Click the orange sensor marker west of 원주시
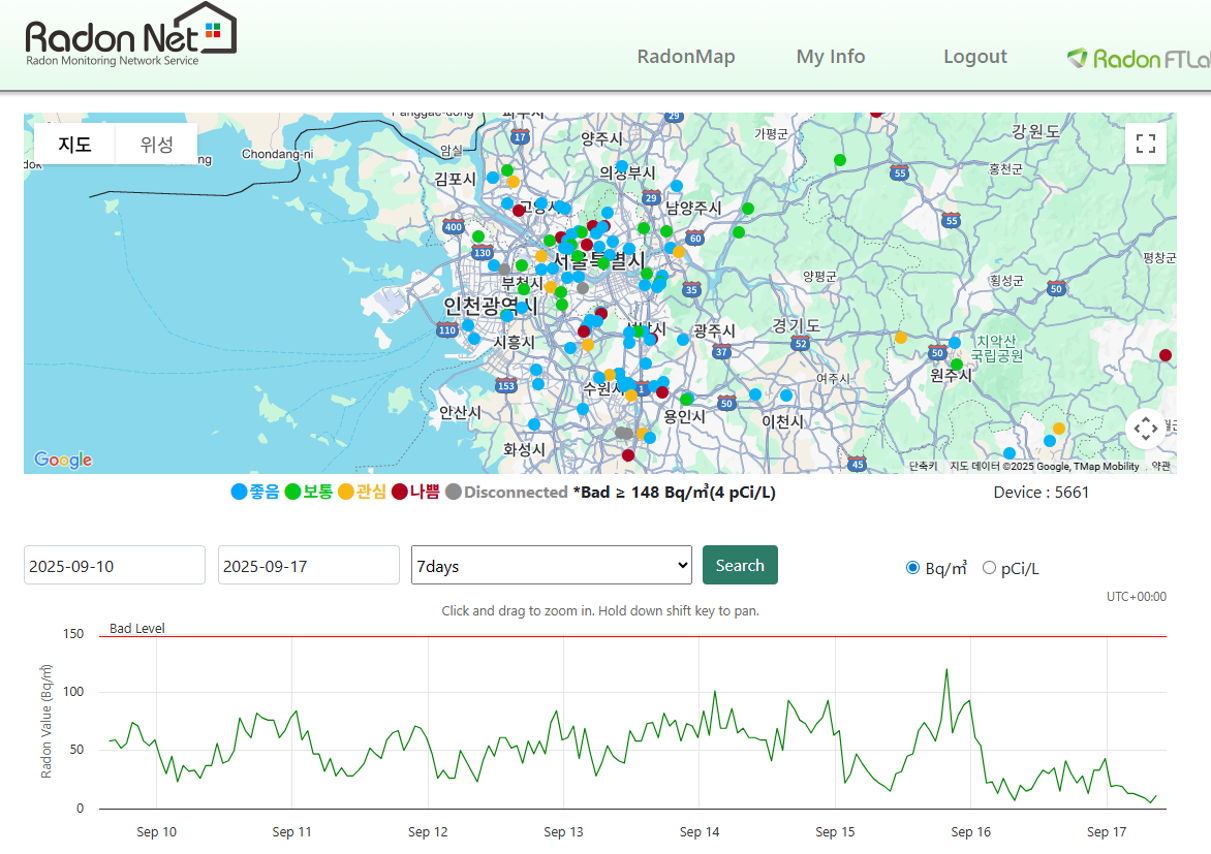Image resolution: width=1211 pixels, height=854 pixels. (x=901, y=338)
